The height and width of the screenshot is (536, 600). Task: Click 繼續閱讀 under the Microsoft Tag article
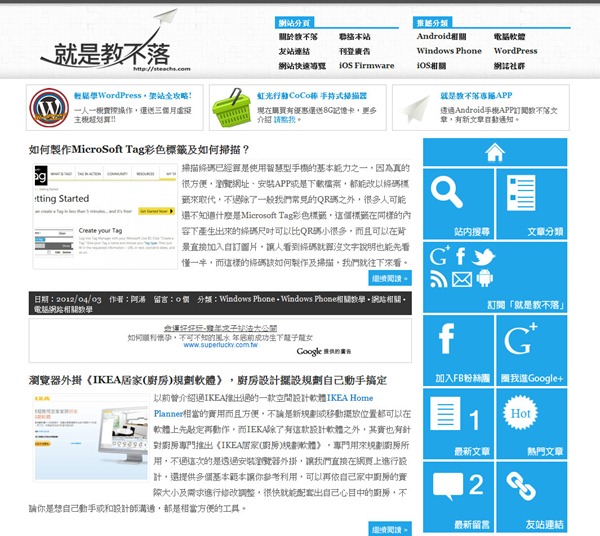(x=390, y=278)
